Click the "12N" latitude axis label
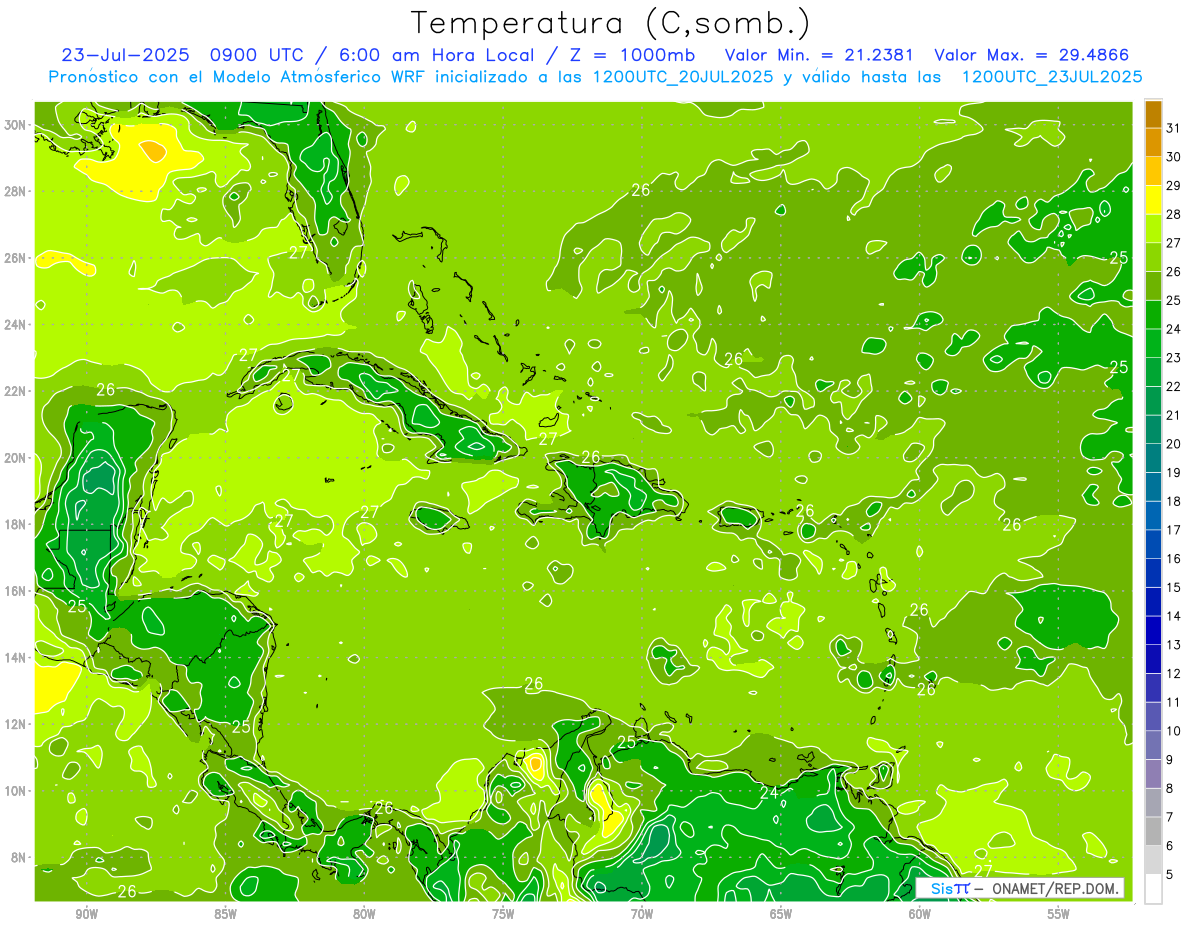1200x927 pixels. (x=15, y=724)
